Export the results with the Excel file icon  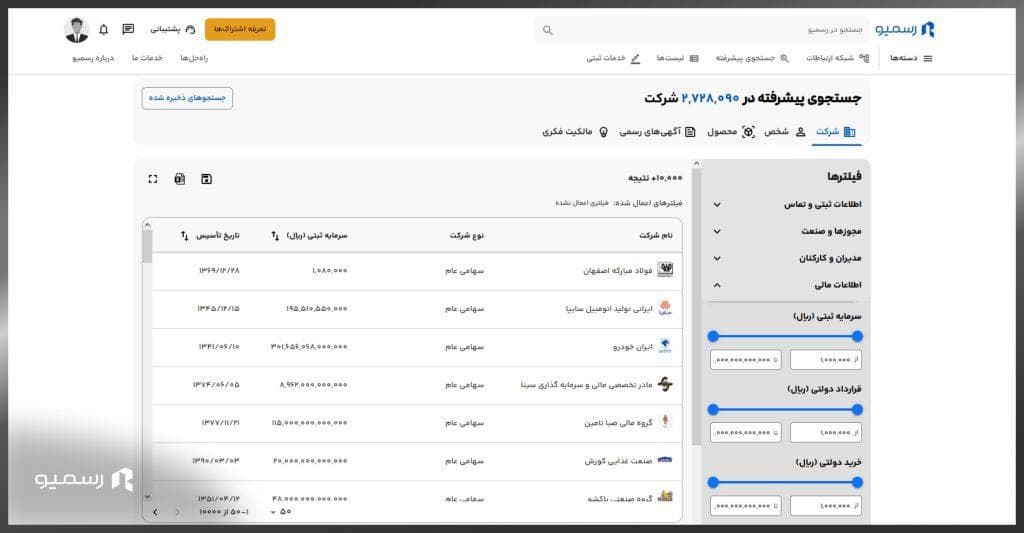[180, 179]
